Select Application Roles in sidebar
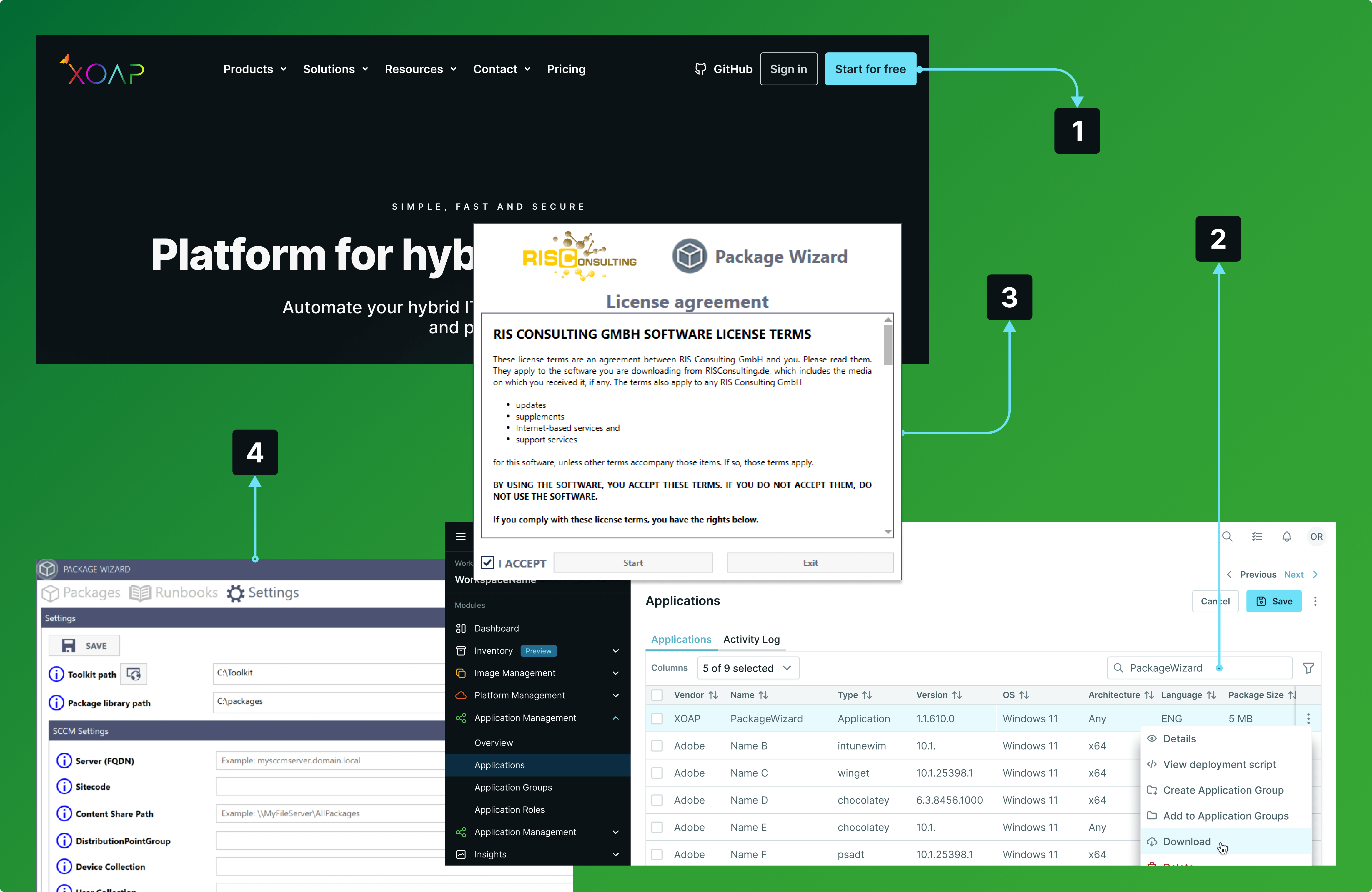The width and height of the screenshot is (1372, 892). click(509, 810)
